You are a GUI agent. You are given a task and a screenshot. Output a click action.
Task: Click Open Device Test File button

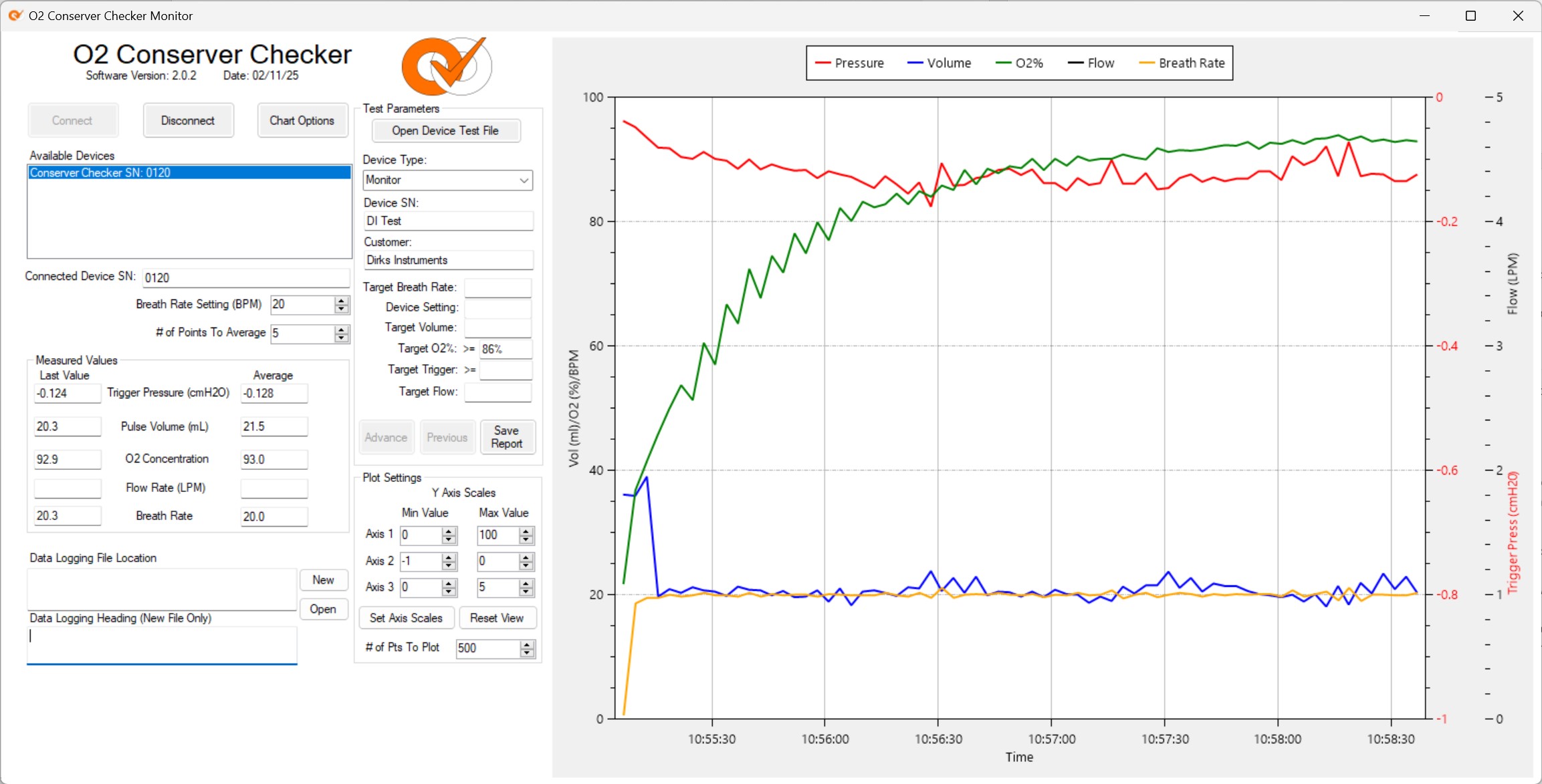445,130
